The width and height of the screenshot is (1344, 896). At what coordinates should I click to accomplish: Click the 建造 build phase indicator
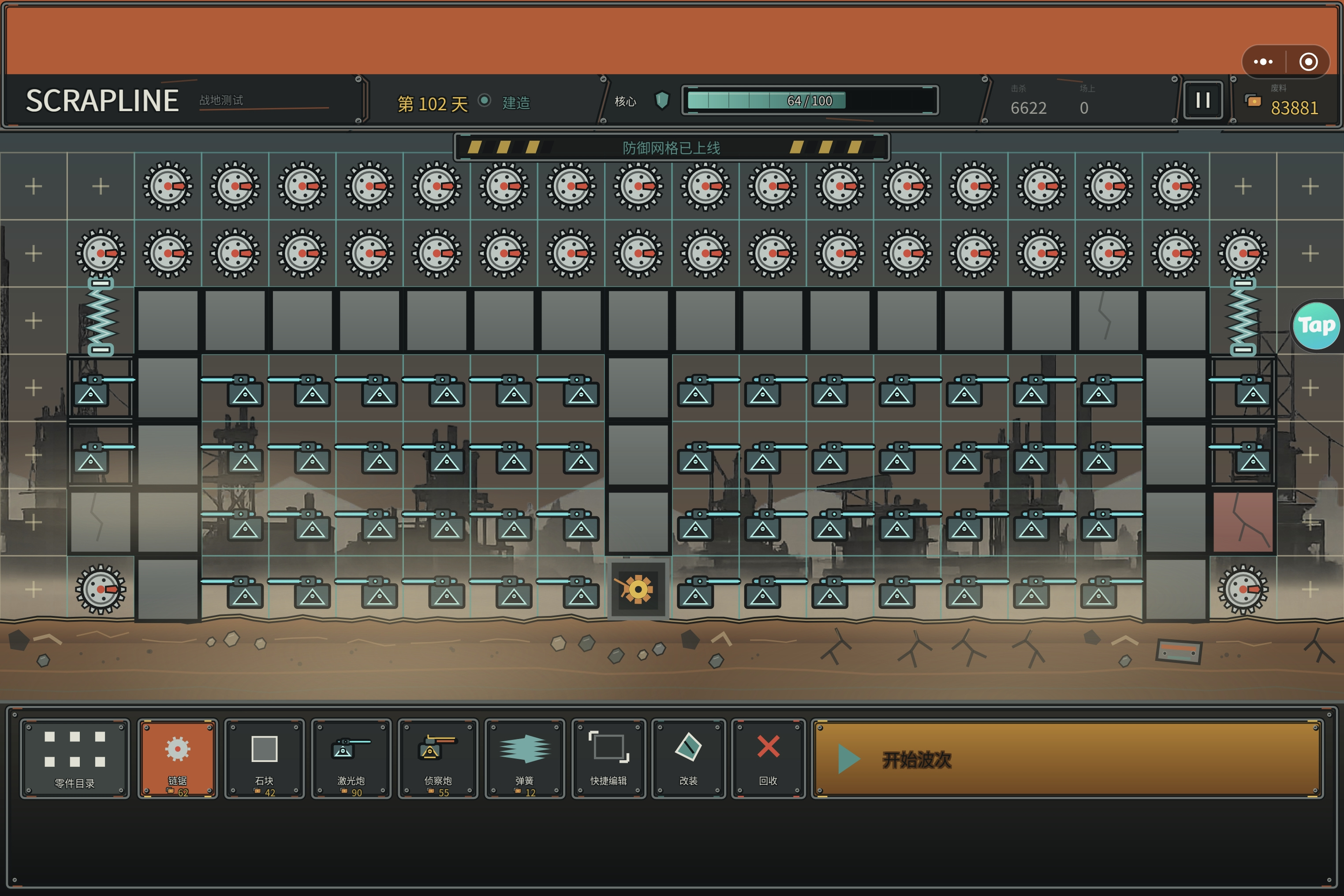pyautogui.click(x=516, y=103)
